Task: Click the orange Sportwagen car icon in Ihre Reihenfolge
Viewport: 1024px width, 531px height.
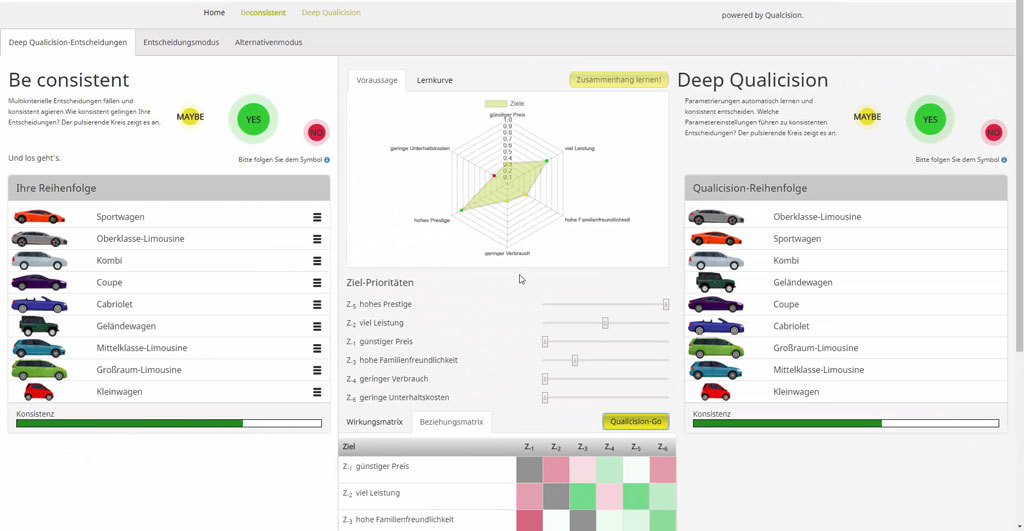Action: [39, 217]
